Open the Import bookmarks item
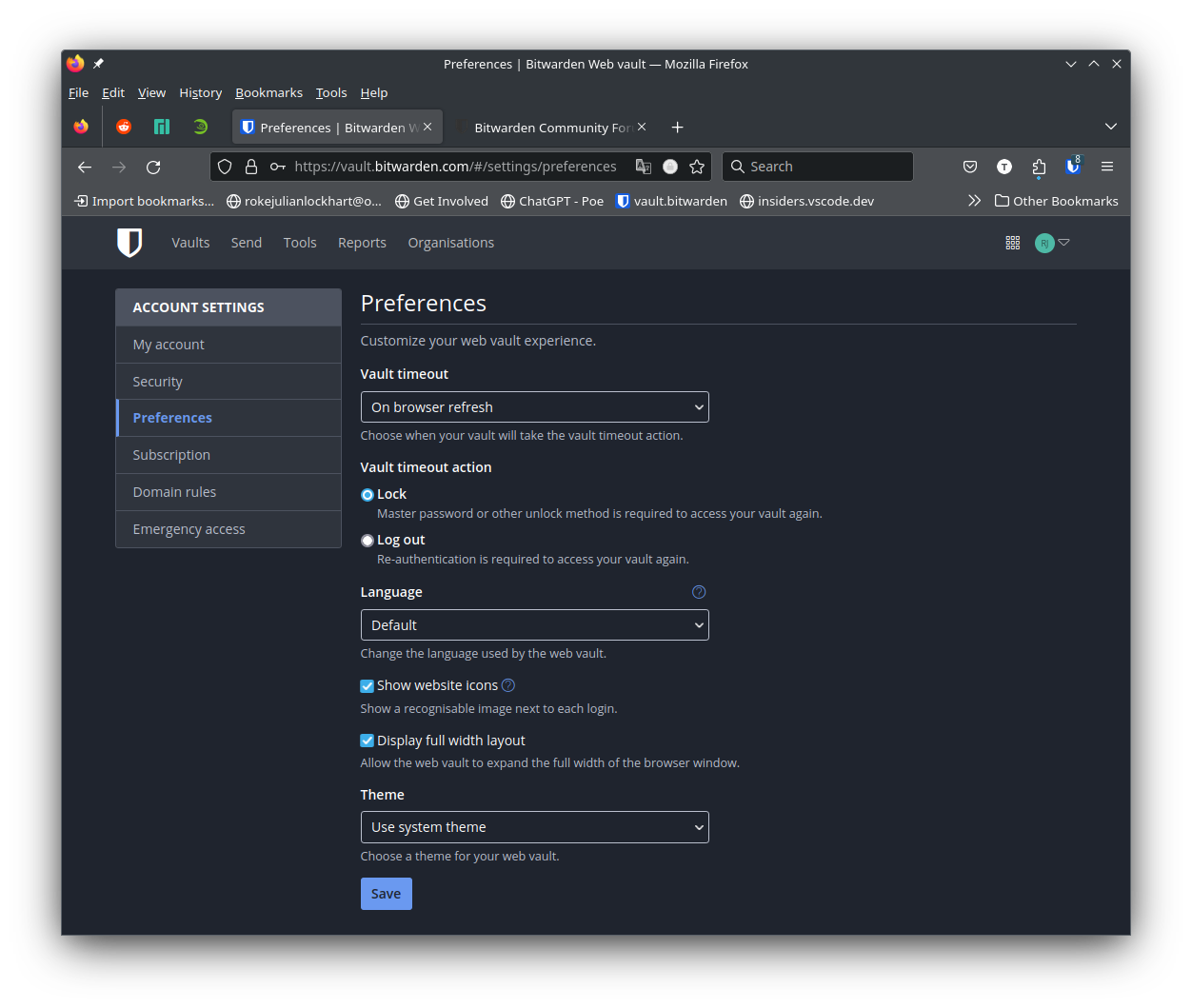Screen dimensions: 1192x1008 click(x=144, y=201)
